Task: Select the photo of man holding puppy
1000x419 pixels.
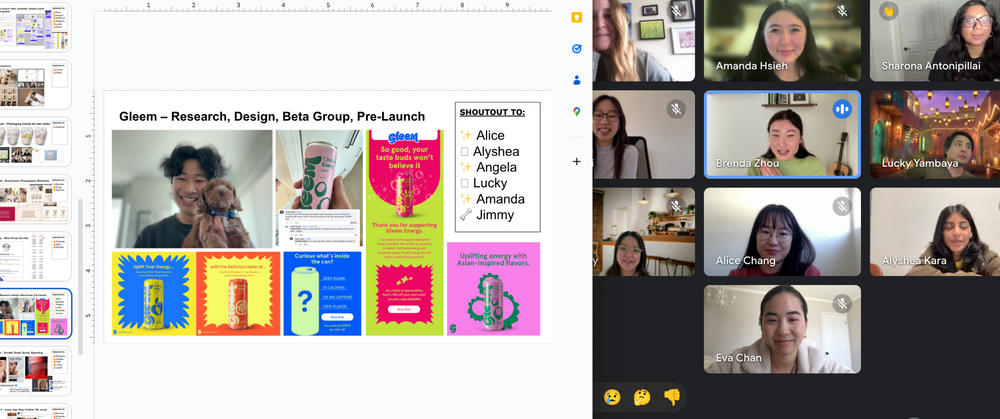Action: [192, 189]
